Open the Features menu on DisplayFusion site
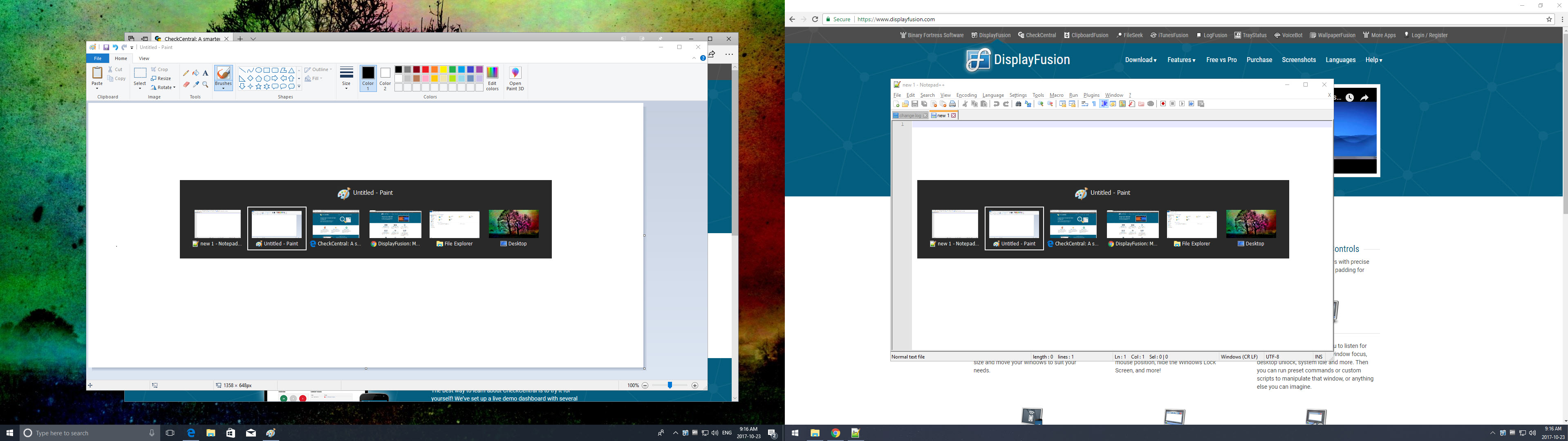1568x441 pixels. (1181, 60)
